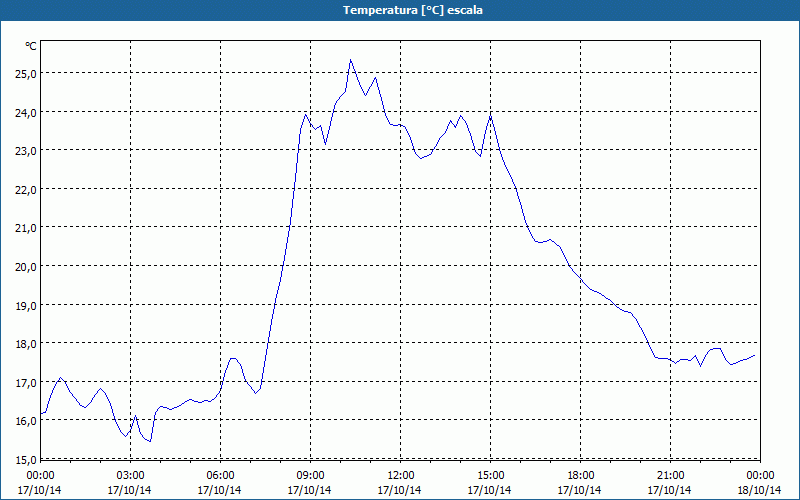Click the 15,0 label at axis bottom

click(x=26, y=459)
